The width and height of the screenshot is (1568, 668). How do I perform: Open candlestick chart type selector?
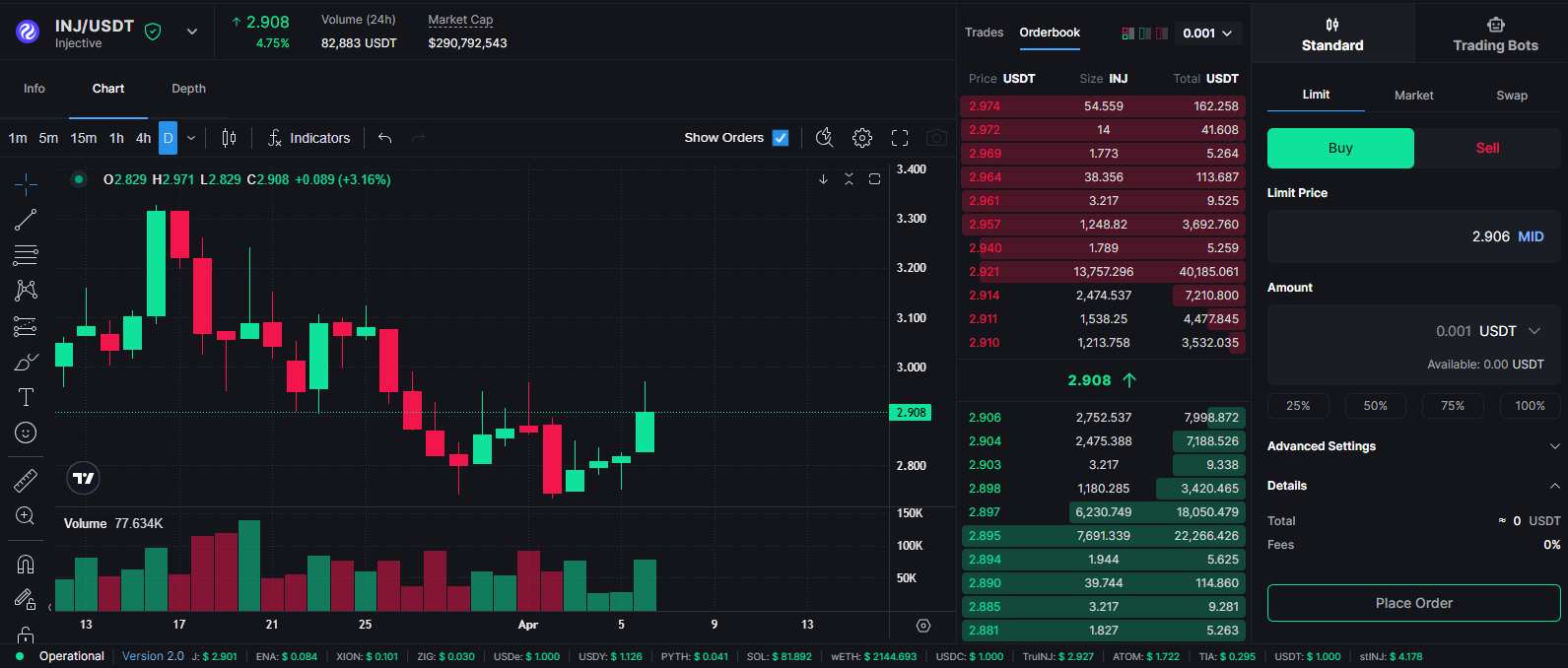point(229,138)
